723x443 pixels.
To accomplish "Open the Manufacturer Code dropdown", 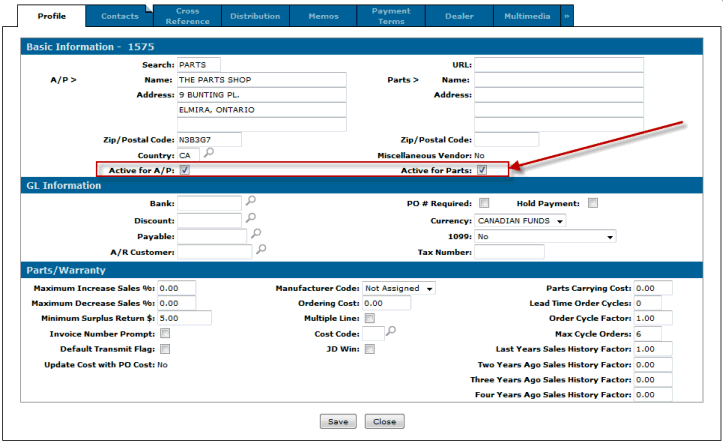I will coord(399,288).
